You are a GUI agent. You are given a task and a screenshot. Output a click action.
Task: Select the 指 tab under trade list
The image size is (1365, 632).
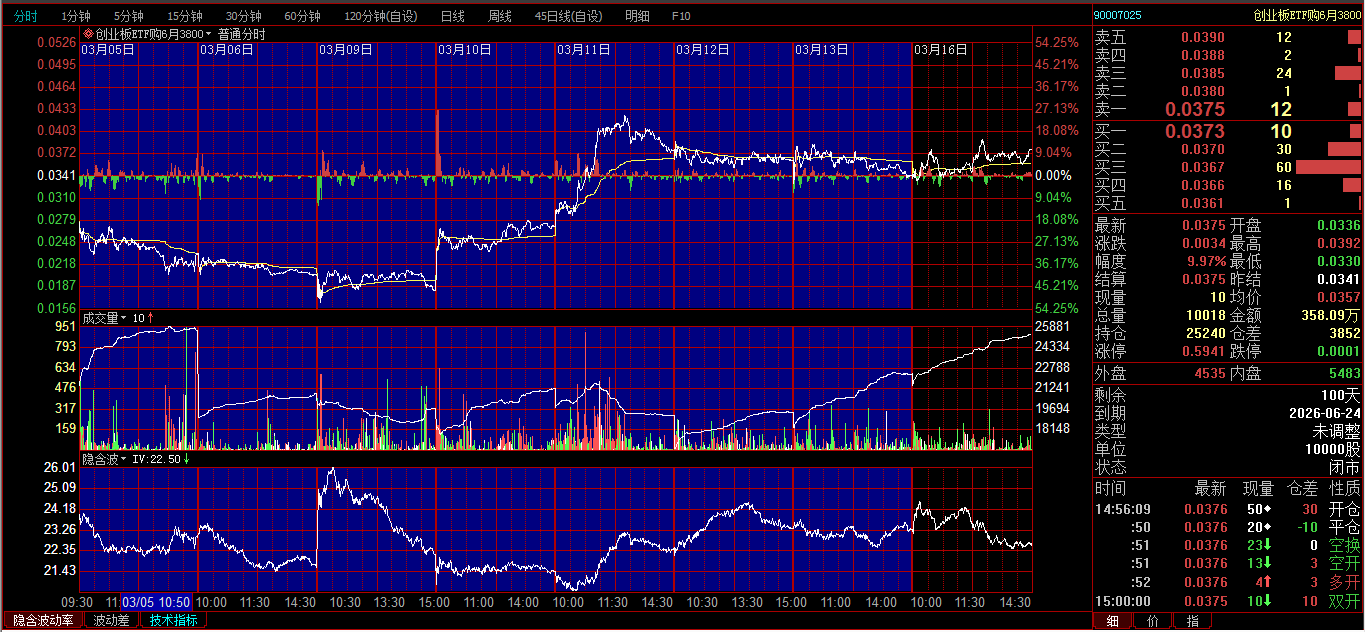point(1192,621)
